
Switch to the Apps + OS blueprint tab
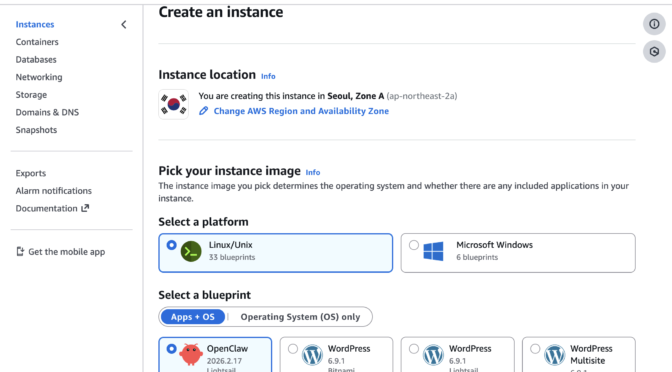coord(192,317)
